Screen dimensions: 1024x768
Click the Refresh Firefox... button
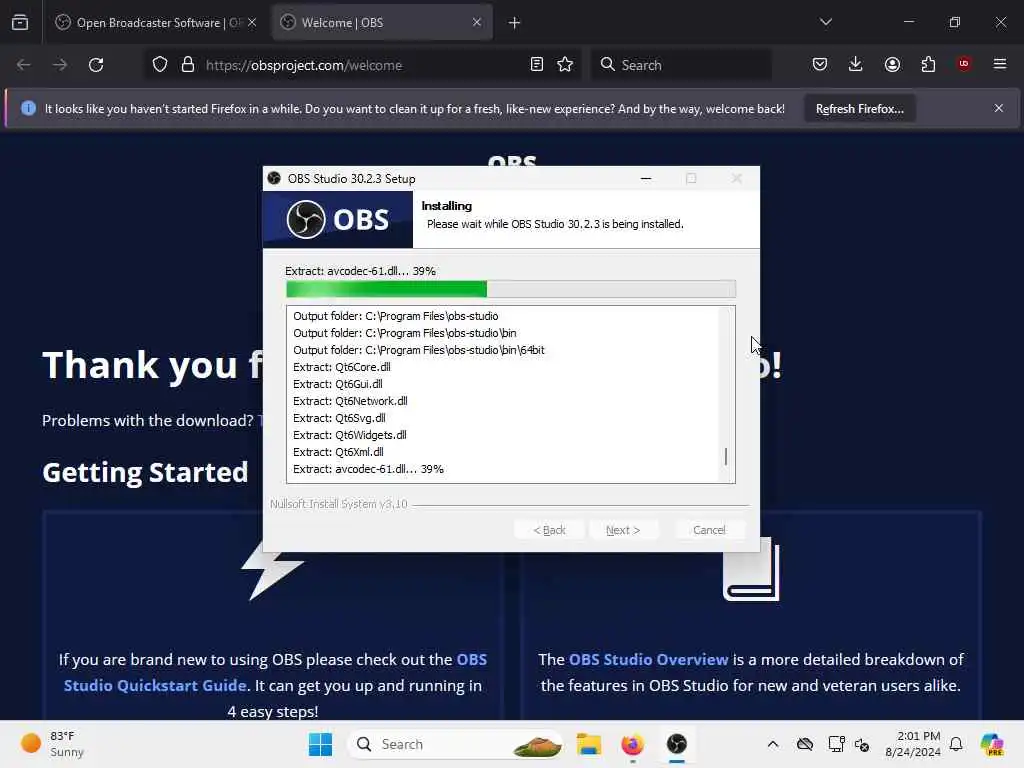tap(859, 108)
